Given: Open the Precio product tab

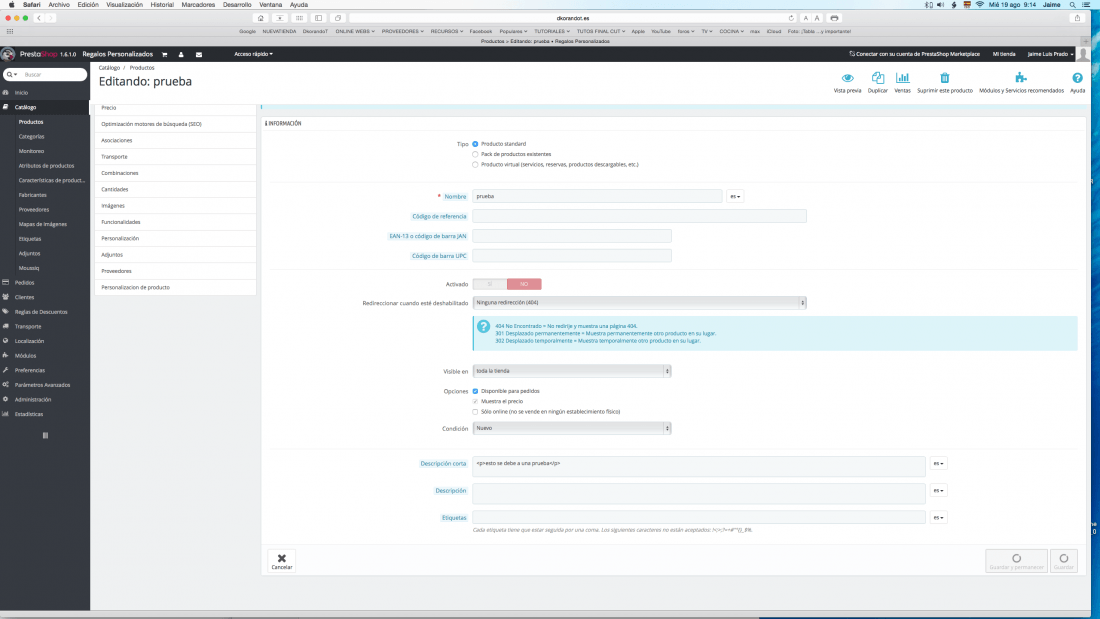Looking at the screenshot, I should click(175, 108).
